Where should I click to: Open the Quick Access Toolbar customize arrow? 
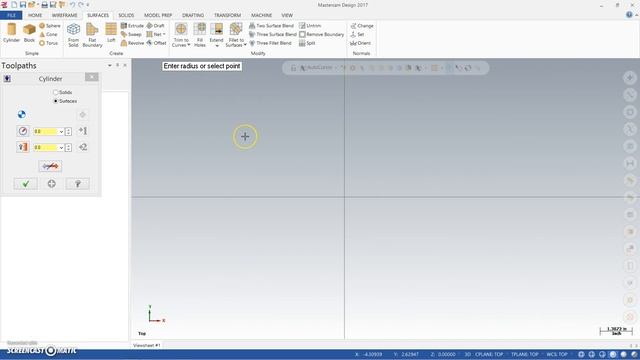tap(87, 5)
